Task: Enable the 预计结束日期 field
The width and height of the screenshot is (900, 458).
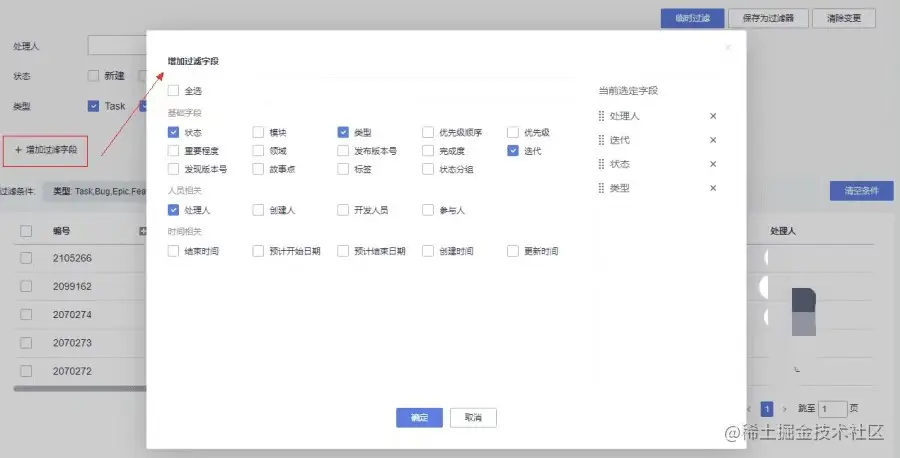Action: 343,251
